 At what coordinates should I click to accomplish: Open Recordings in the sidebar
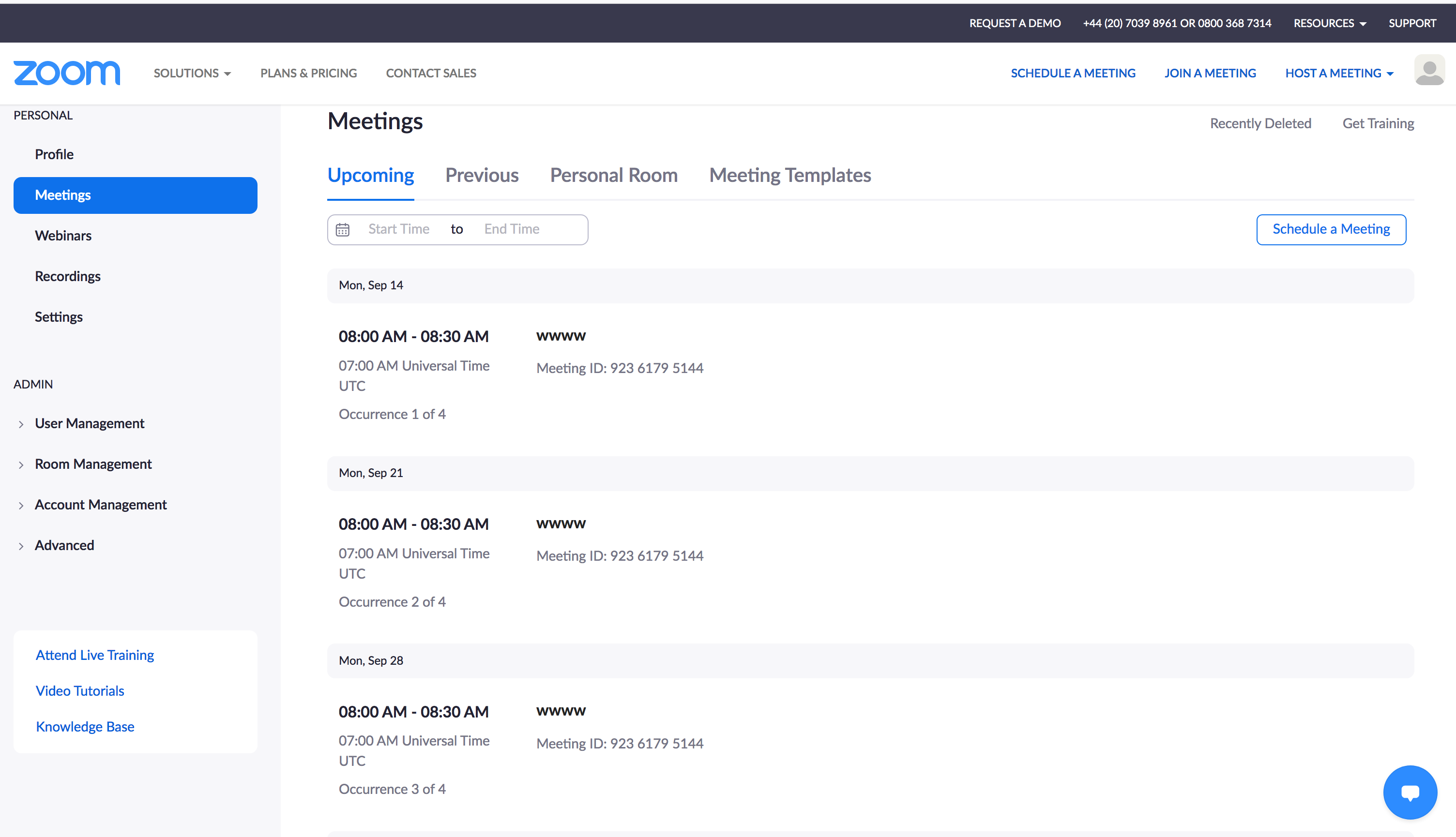point(67,276)
